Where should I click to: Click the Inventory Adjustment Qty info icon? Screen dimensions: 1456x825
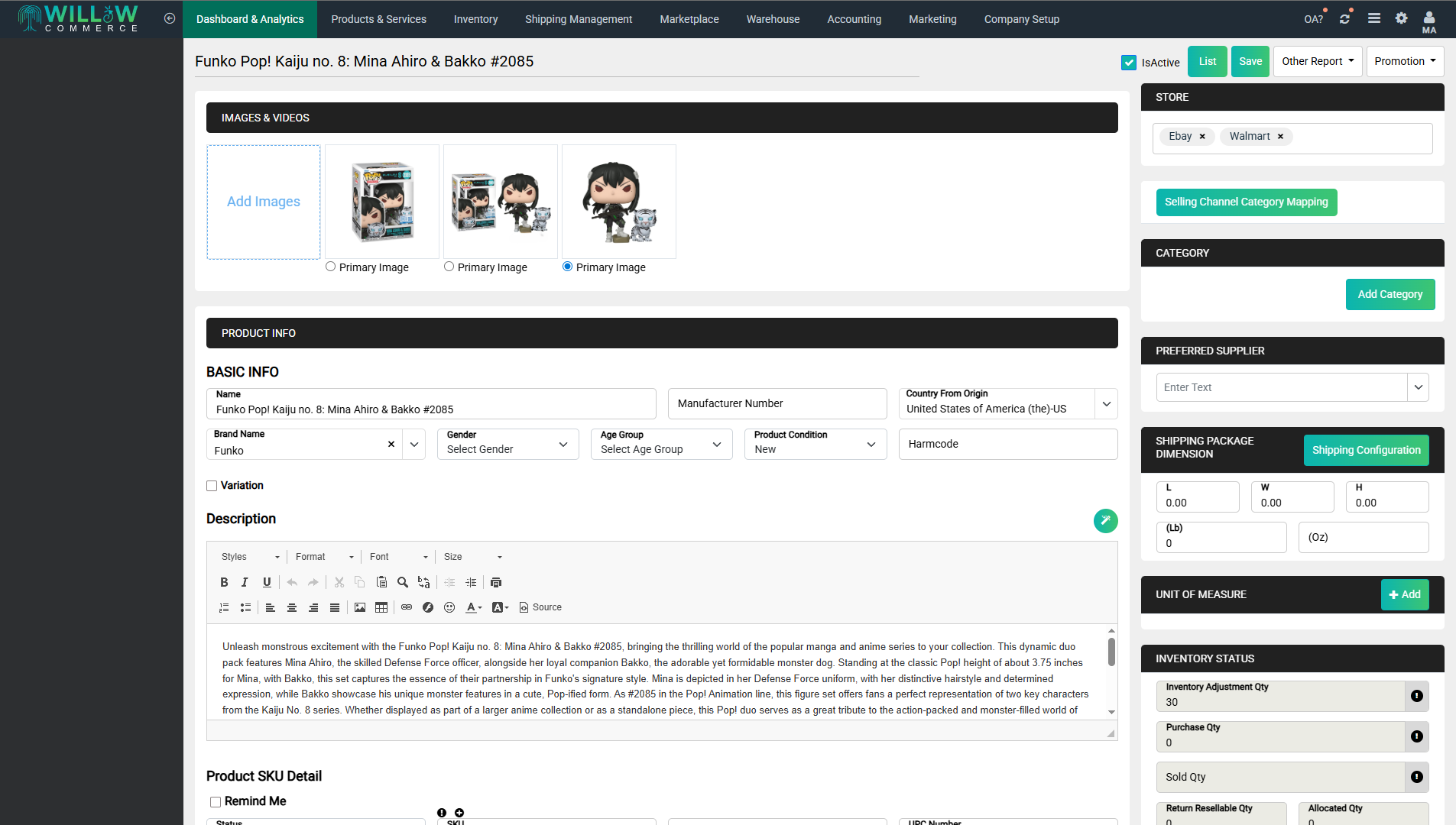pos(1417,696)
